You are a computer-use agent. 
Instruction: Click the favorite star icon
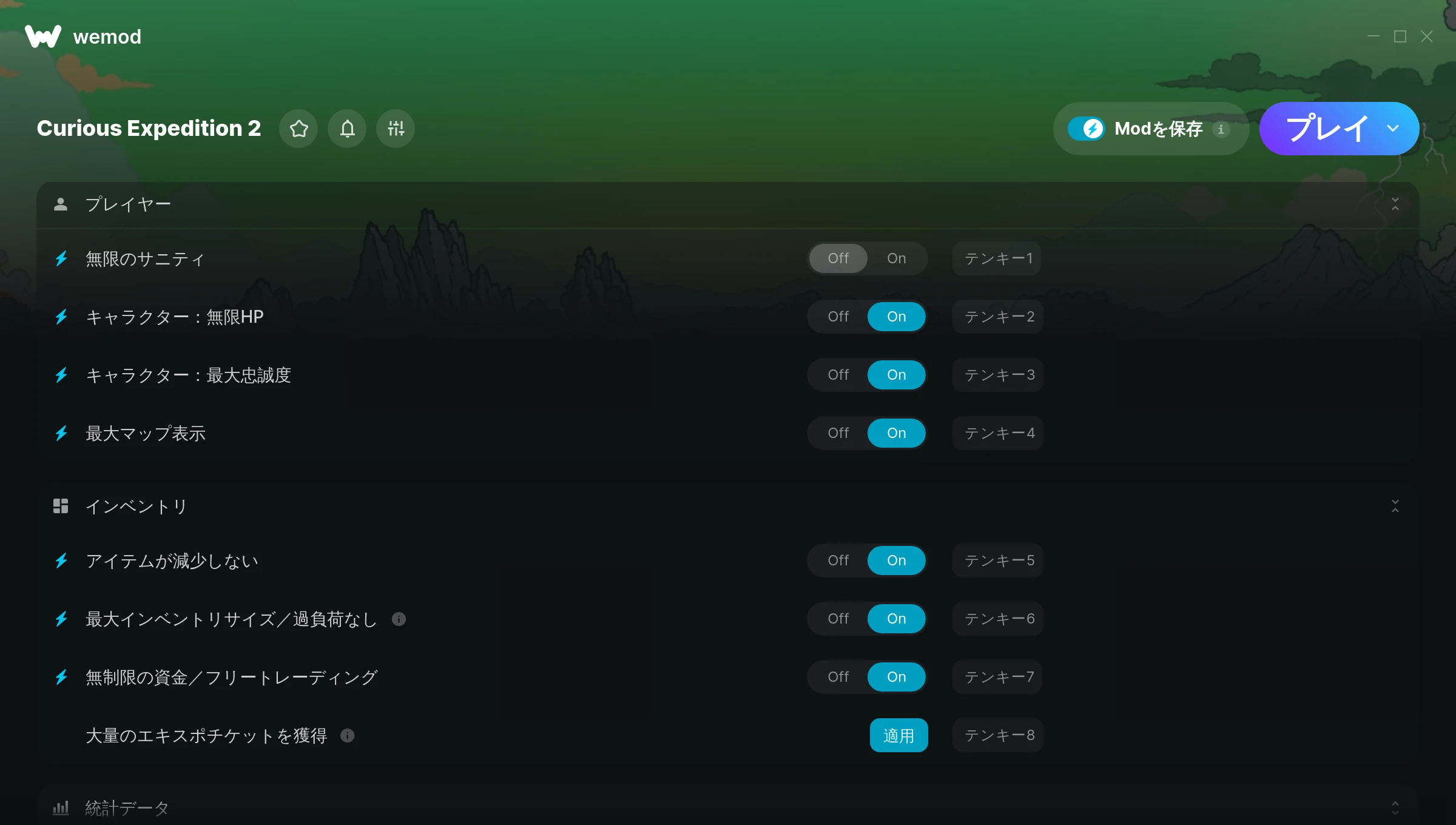click(x=298, y=129)
